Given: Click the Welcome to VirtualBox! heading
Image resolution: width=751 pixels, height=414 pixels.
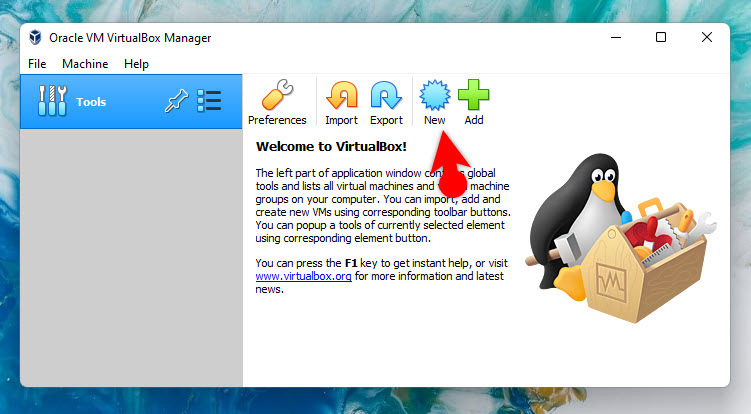Looking at the screenshot, I should [x=331, y=147].
